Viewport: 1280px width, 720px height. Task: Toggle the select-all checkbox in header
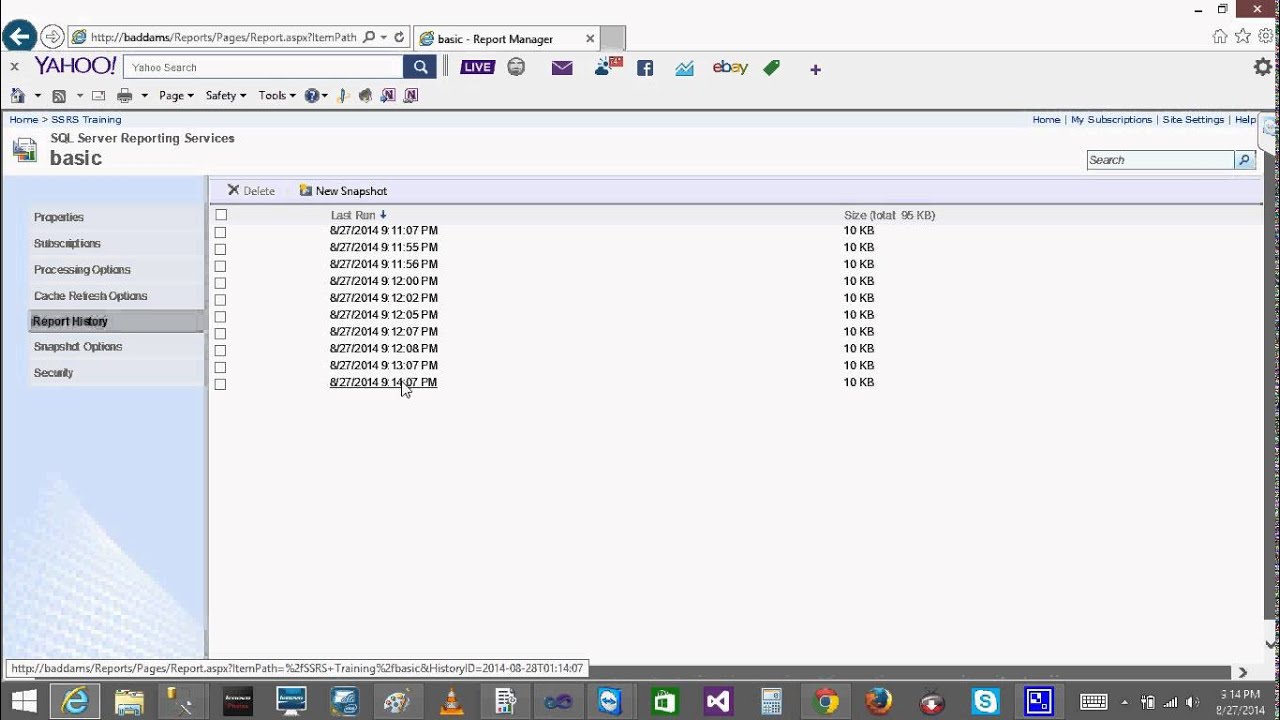pyautogui.click(x=221, y=215)
